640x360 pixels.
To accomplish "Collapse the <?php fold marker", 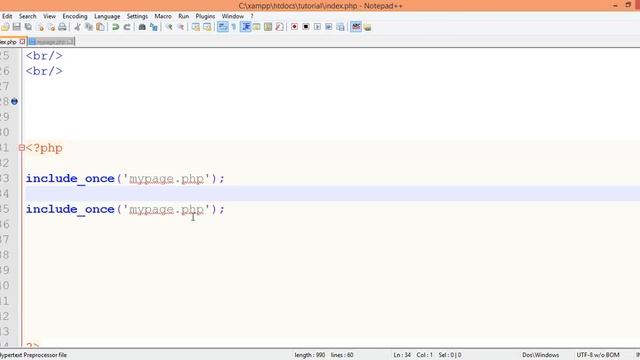I will coord(22,148).
